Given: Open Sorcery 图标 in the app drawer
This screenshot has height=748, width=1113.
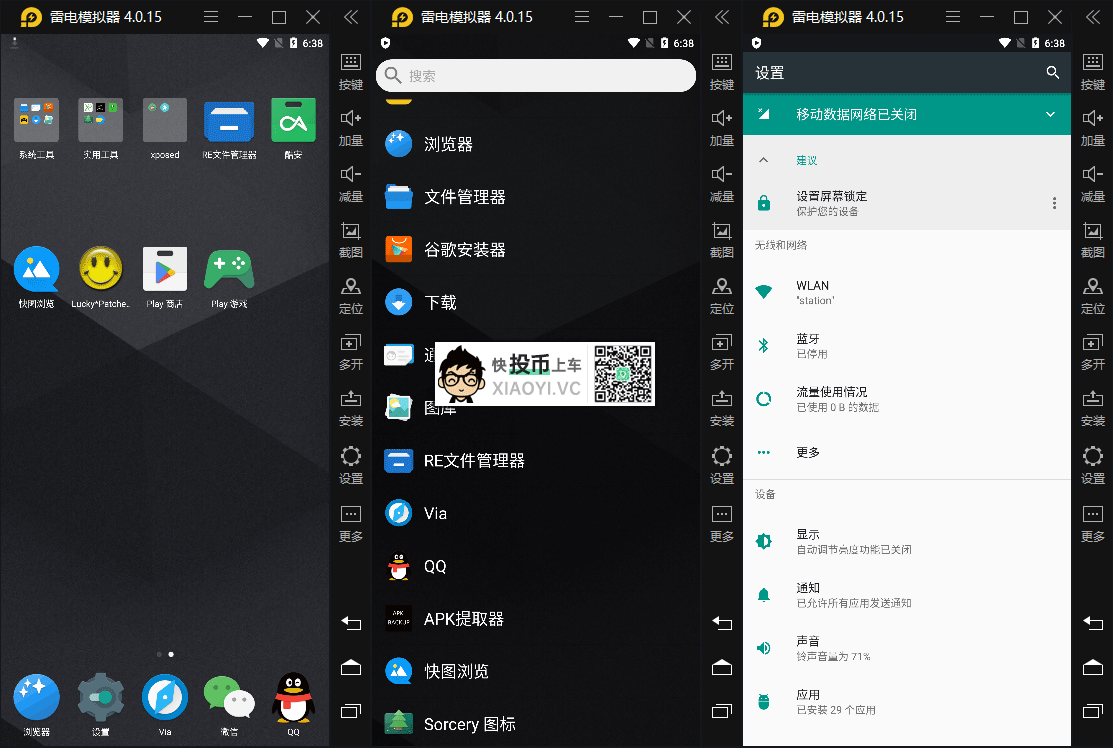Looking at the screenshot, I should pos(536,724).
